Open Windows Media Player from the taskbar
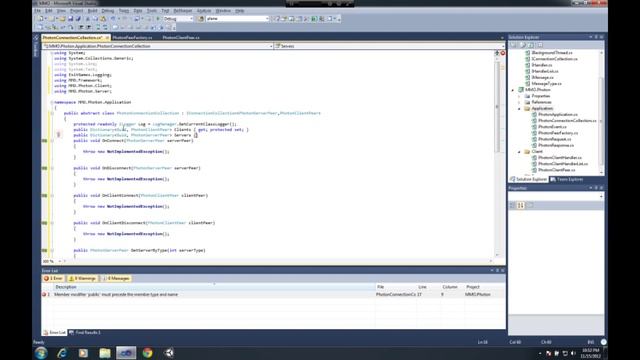 (83, 353)
